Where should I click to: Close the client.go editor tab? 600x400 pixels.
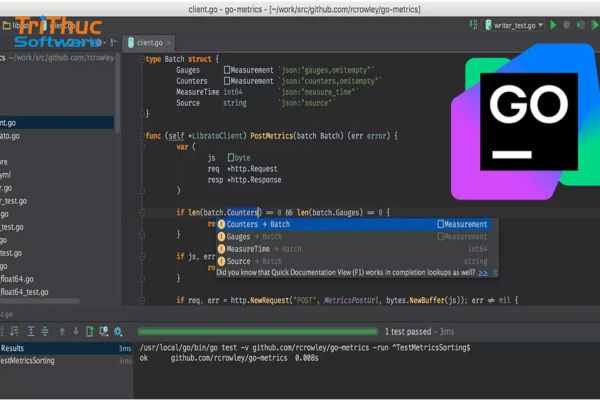pyautogui.click(x=168, y=43)
